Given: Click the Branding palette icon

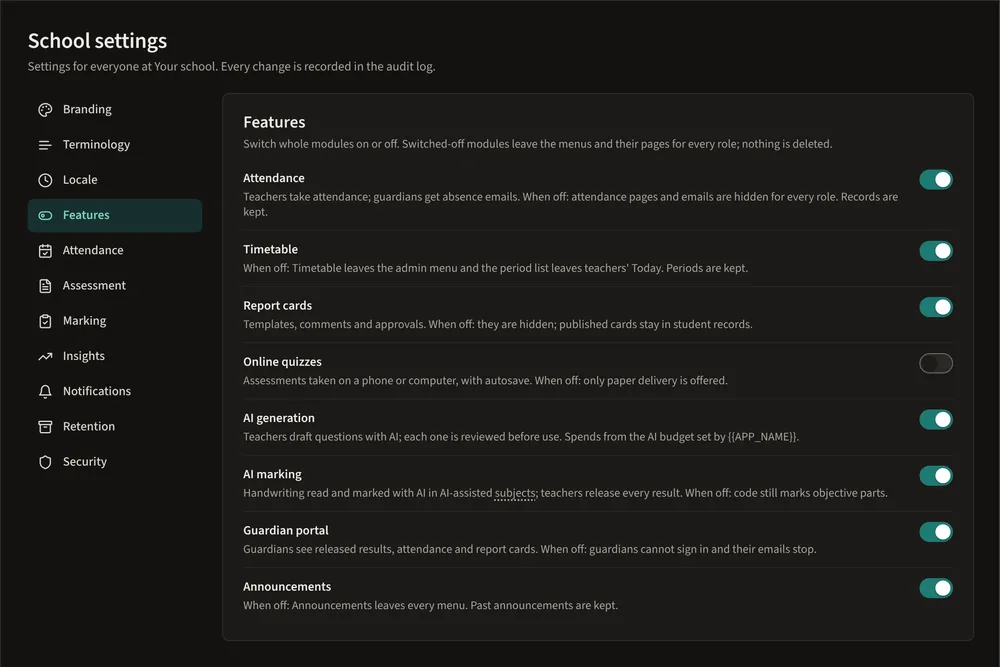Looking at the screenshot, I should pos(45,110).
